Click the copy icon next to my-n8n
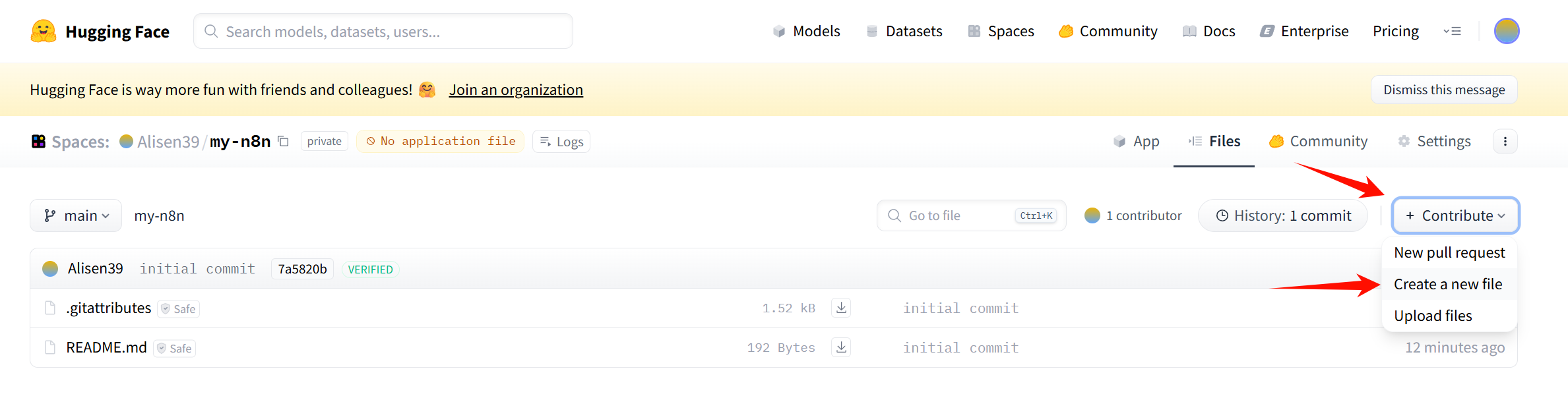This screenshot has width=1568, height=398. 284,141
